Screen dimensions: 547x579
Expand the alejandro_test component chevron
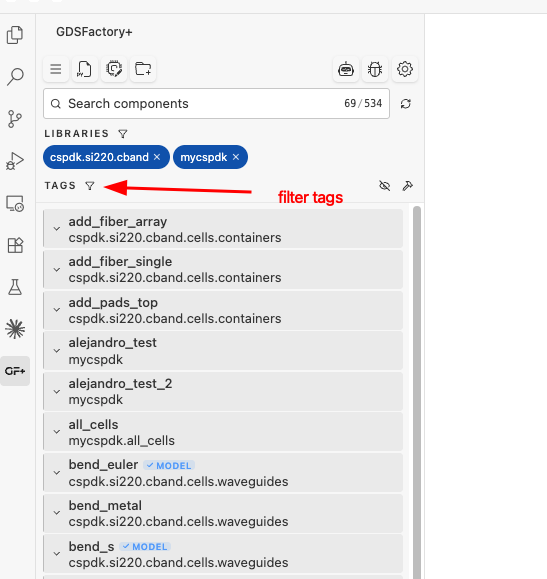click(x=57, y=350)
